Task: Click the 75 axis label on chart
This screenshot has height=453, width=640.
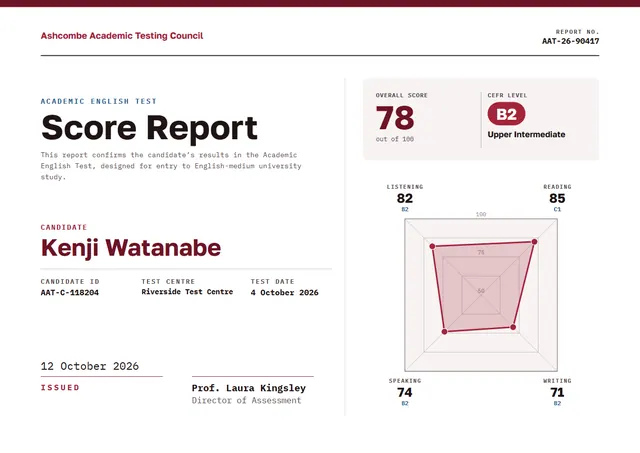Action: [x=481, y=252]
